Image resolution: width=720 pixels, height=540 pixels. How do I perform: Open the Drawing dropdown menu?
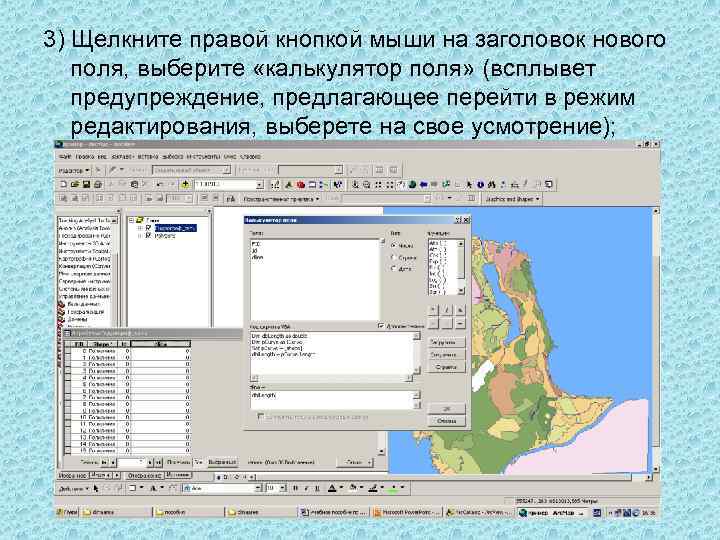point(73,489)
